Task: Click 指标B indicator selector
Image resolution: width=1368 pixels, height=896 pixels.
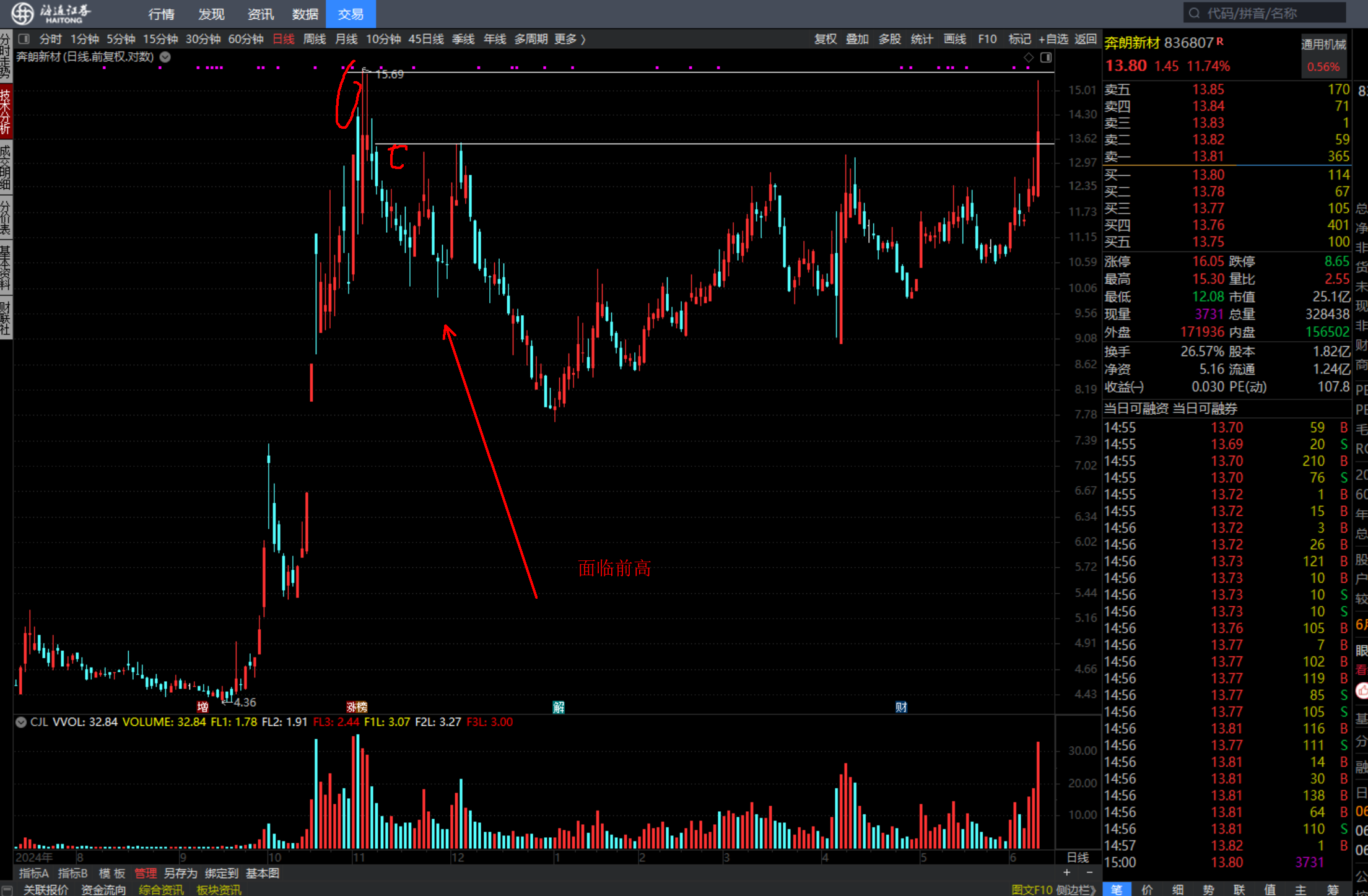Action: [x=72, y=873]
